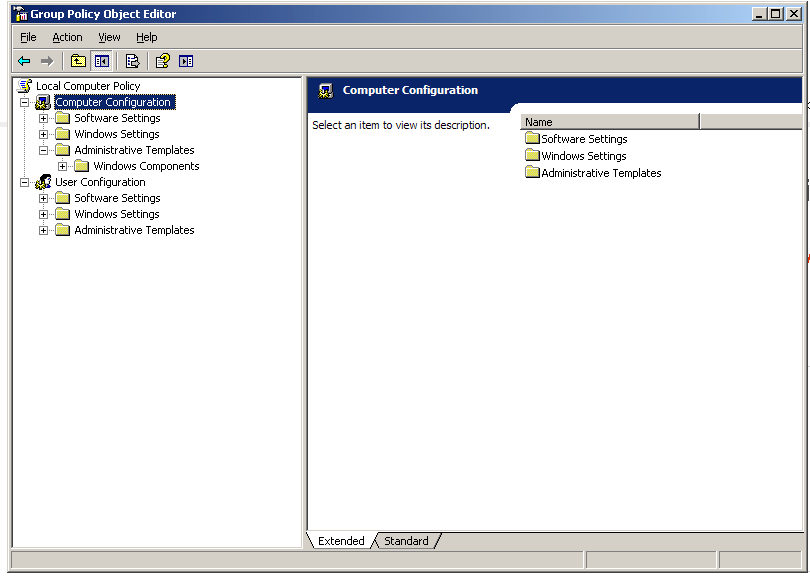
Task: Expand the Windows Components folder node
Action: pos(62,166)
